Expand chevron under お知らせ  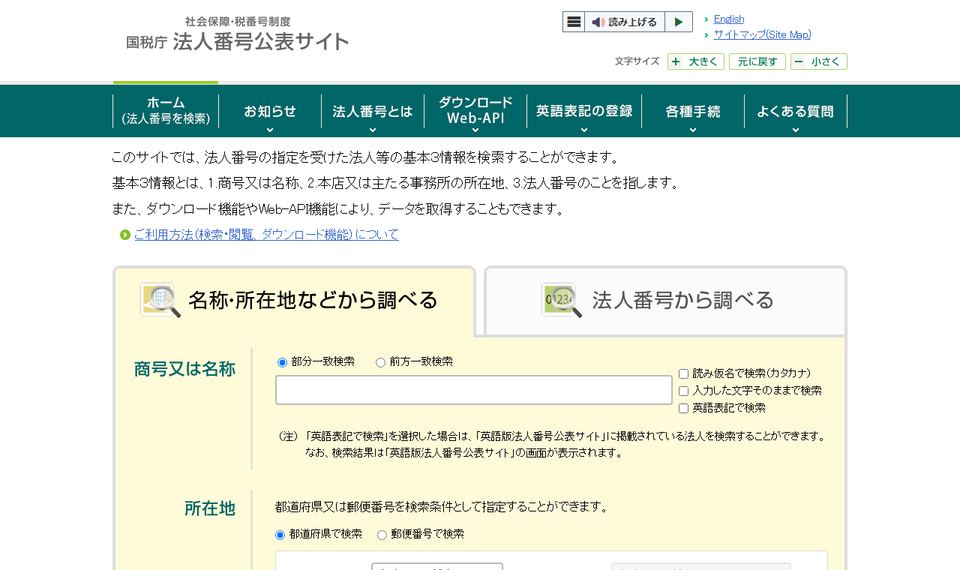pyautogui.click(x=270, y=130)
